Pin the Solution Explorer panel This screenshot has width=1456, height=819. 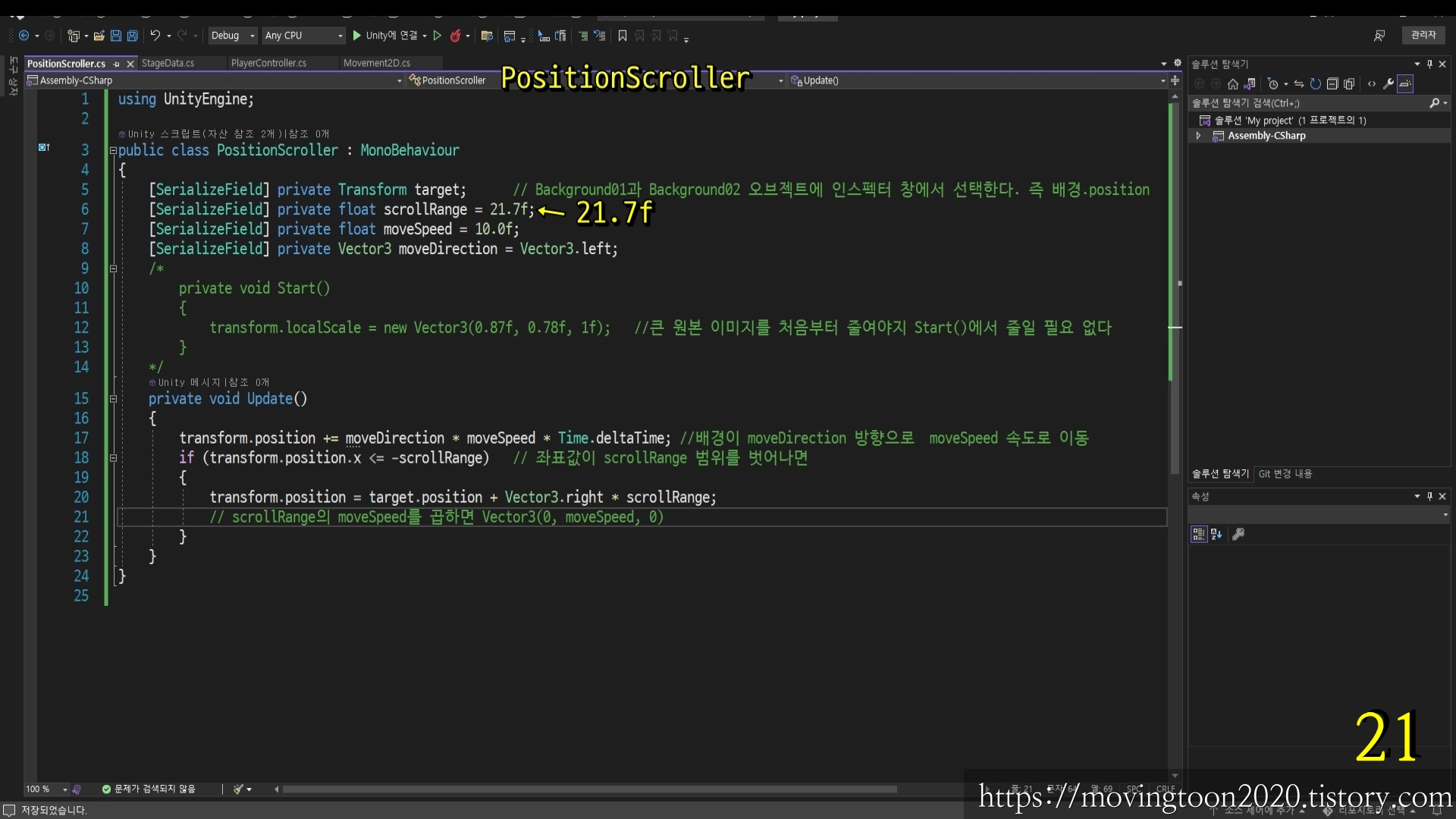(x=1429, y=64)
